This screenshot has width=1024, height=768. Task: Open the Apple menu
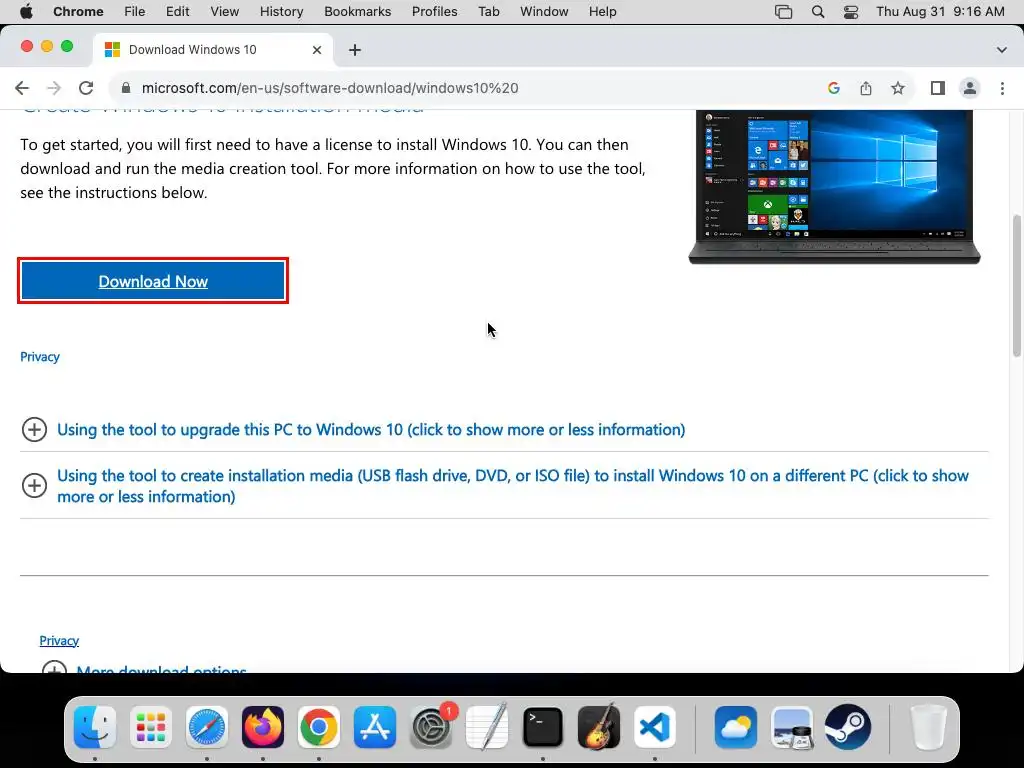coord(26,12)
